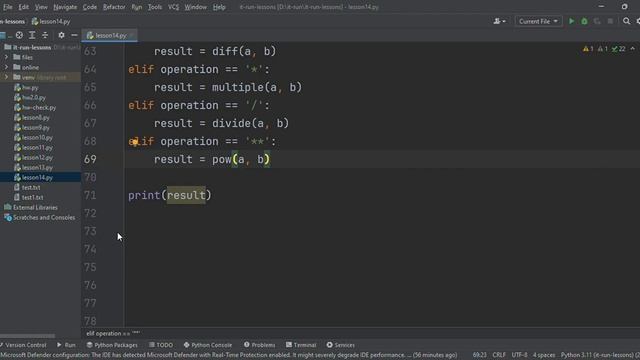Open the user account icon menu
This screenshot has height=360, width=640.
click(x=500, y=21)
